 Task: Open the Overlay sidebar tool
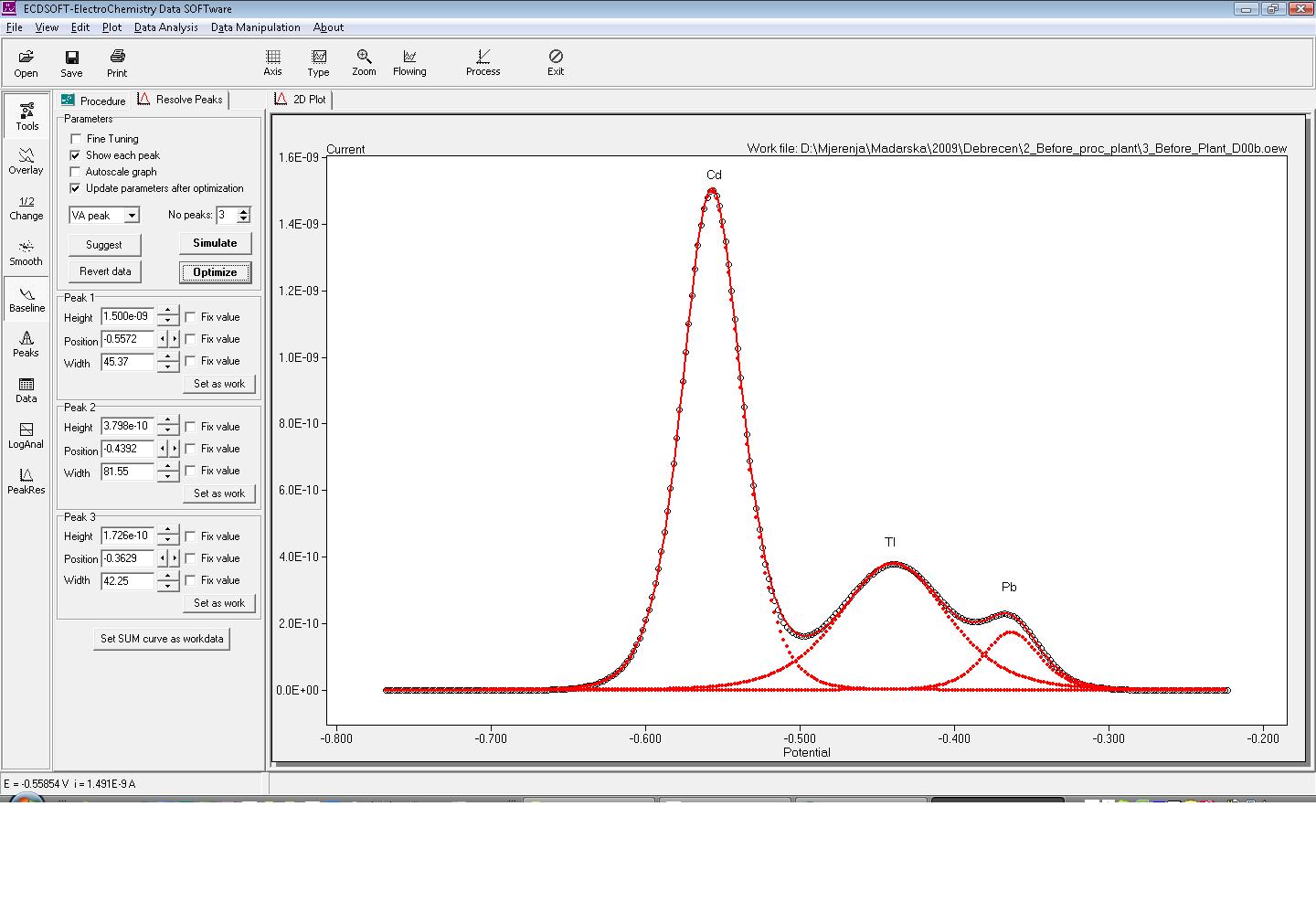click(27, 161)
